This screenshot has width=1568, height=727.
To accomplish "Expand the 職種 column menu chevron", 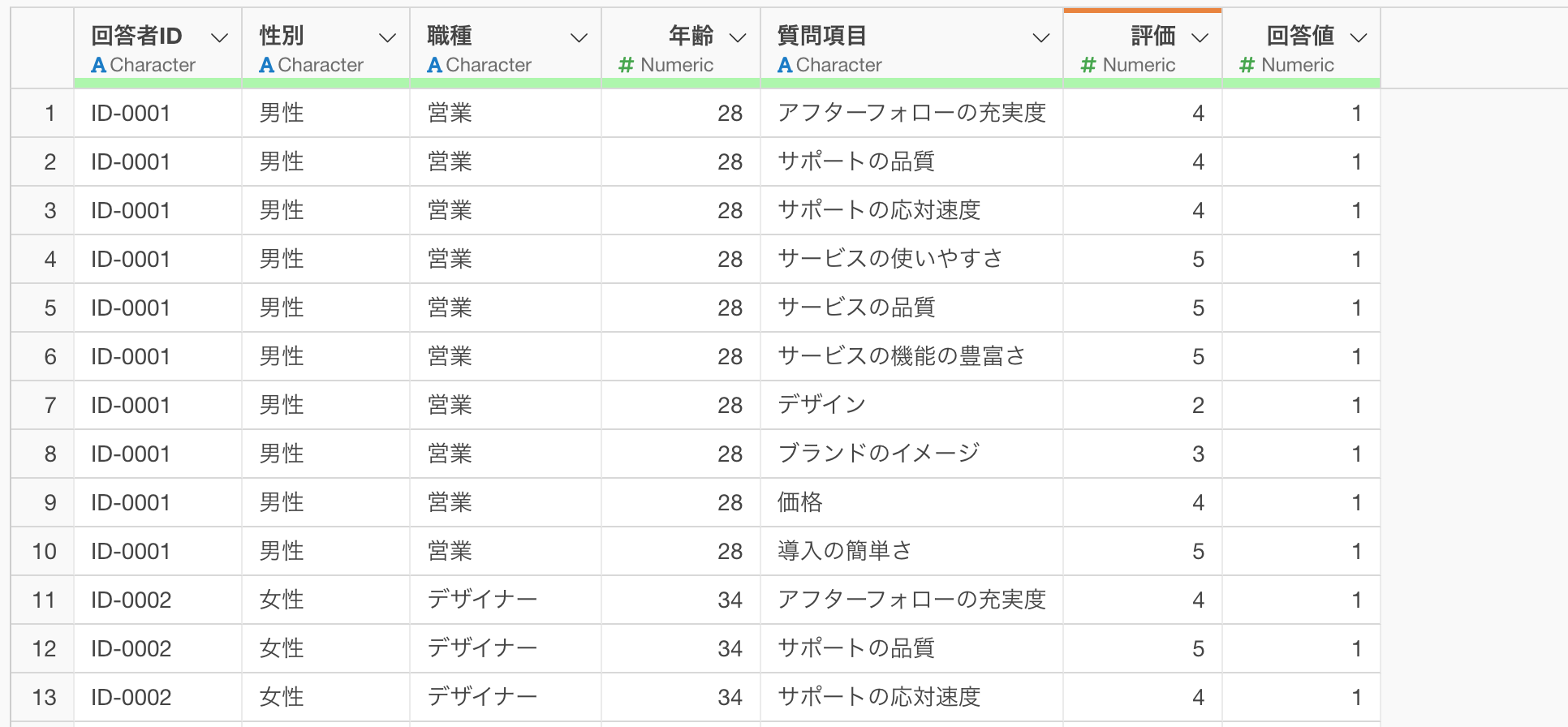I will (579, 37).
